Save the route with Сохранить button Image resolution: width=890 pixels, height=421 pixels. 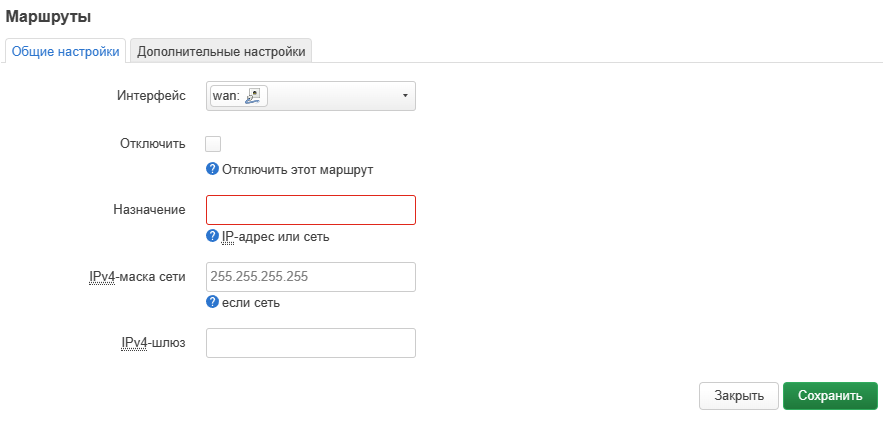click(830, 395)
